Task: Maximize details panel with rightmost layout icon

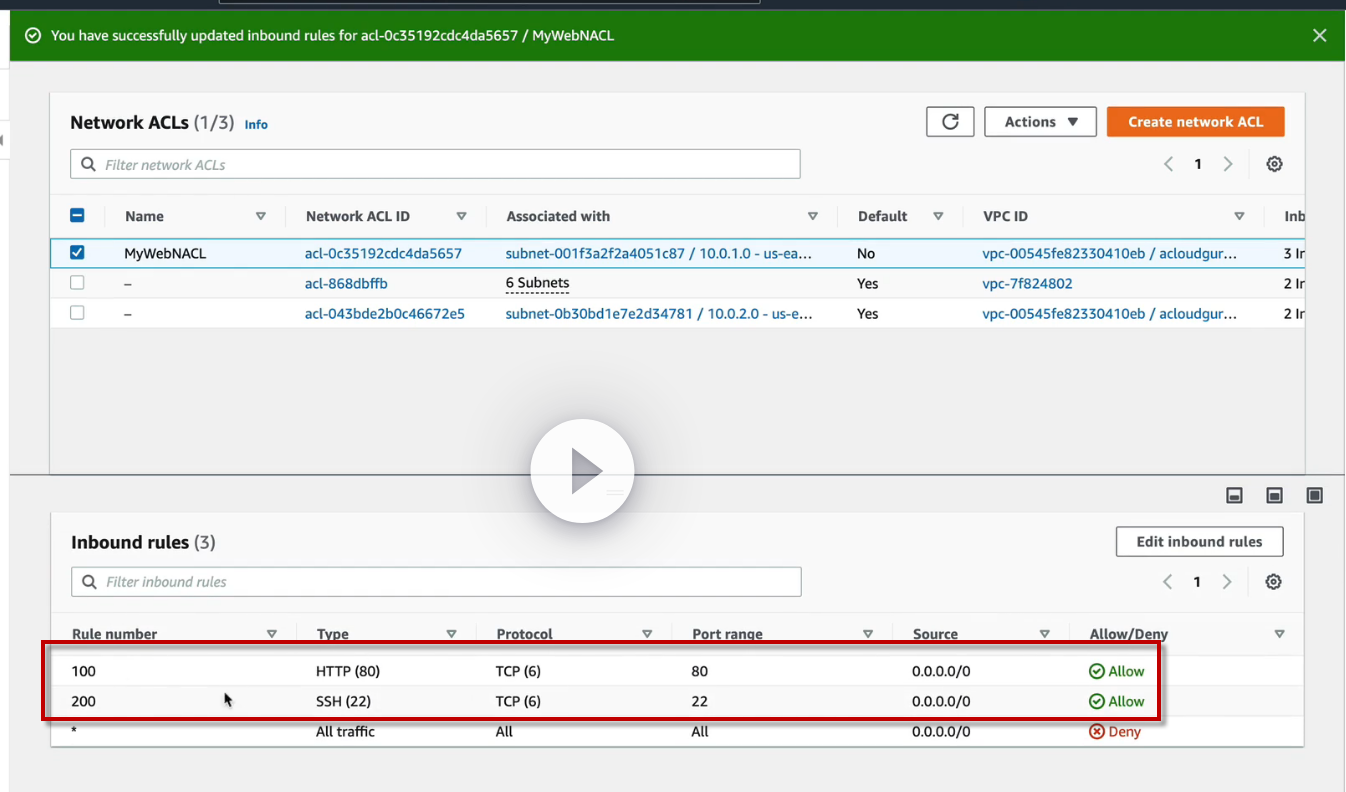Action: [x=1314, y=495]
